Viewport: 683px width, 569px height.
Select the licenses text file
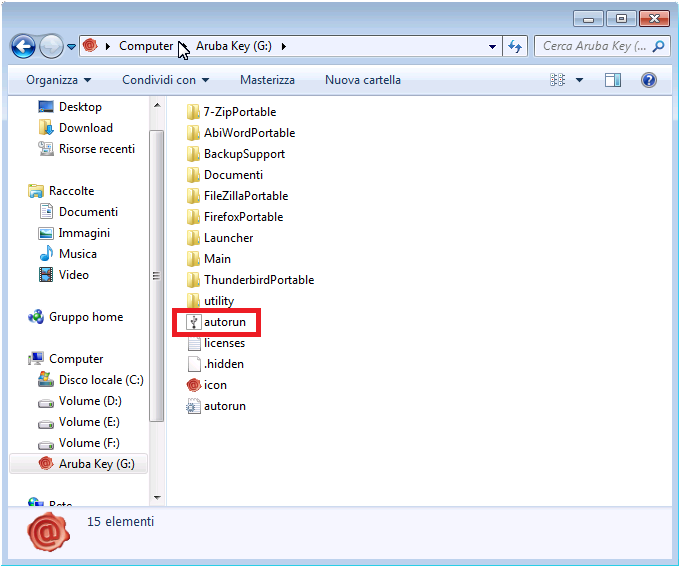(224, 343)
